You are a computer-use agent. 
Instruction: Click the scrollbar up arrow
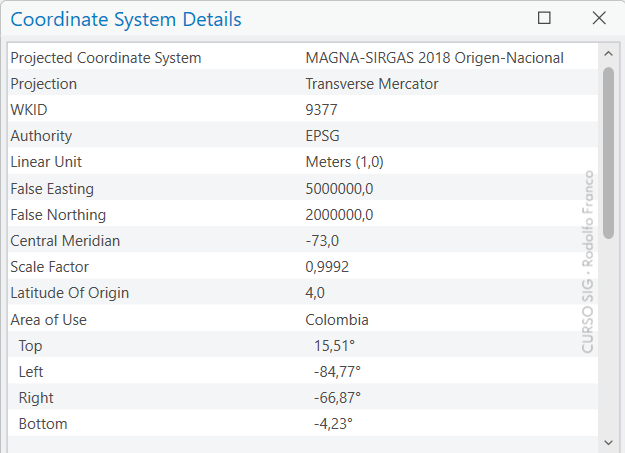pos(608,52)
